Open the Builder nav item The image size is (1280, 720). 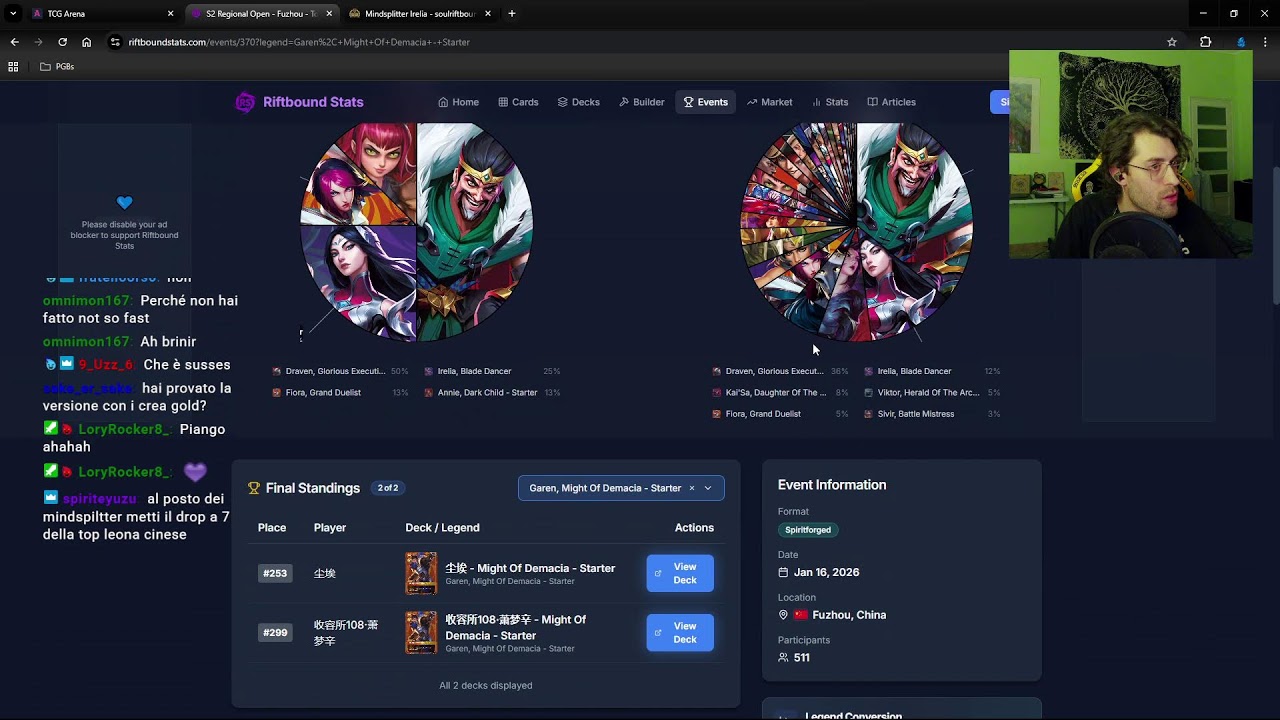(x=641, y=102)
